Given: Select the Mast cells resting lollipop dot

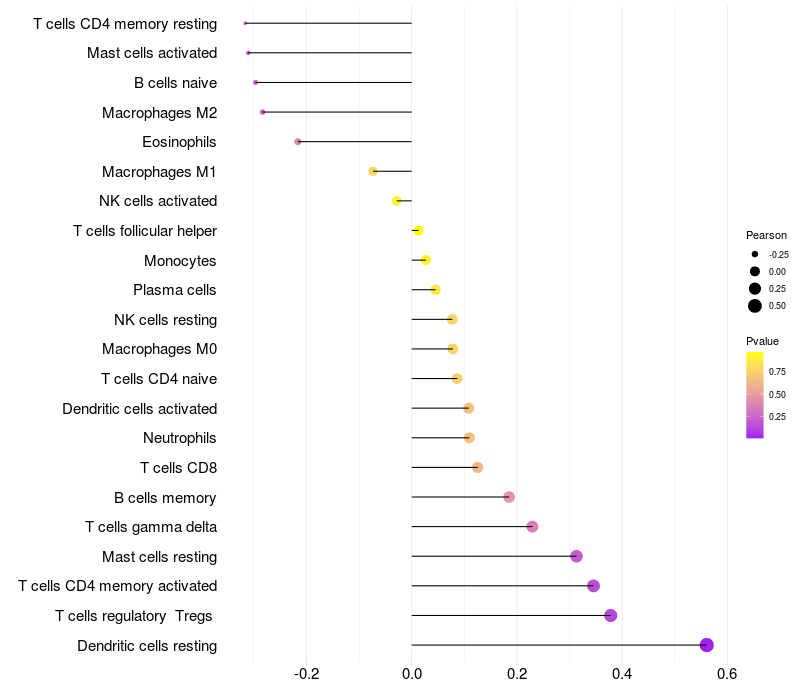Looking at the screenshot, I should (x=577, y=556).
